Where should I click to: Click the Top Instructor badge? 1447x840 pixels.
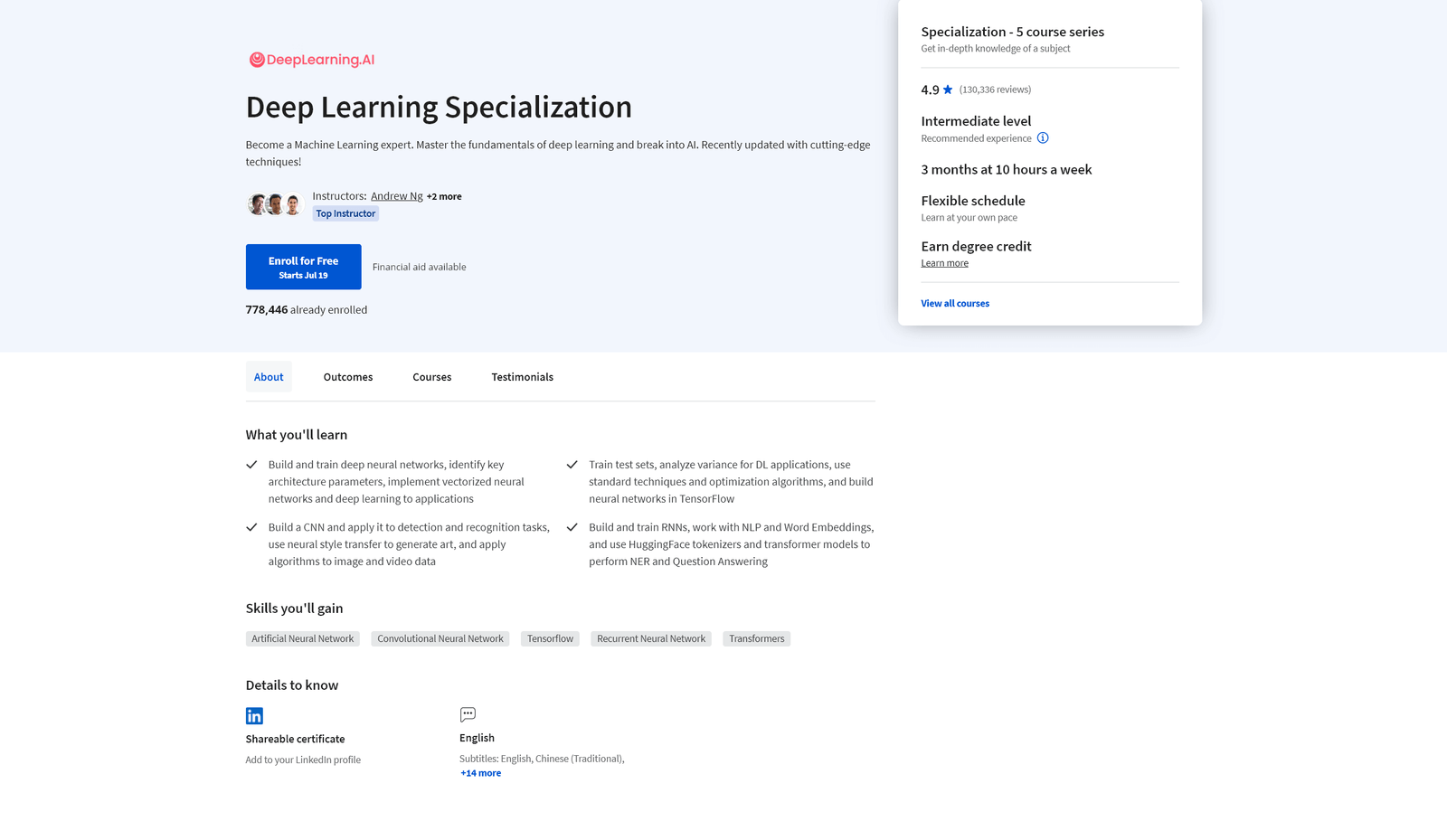click(x=345, y=213)
